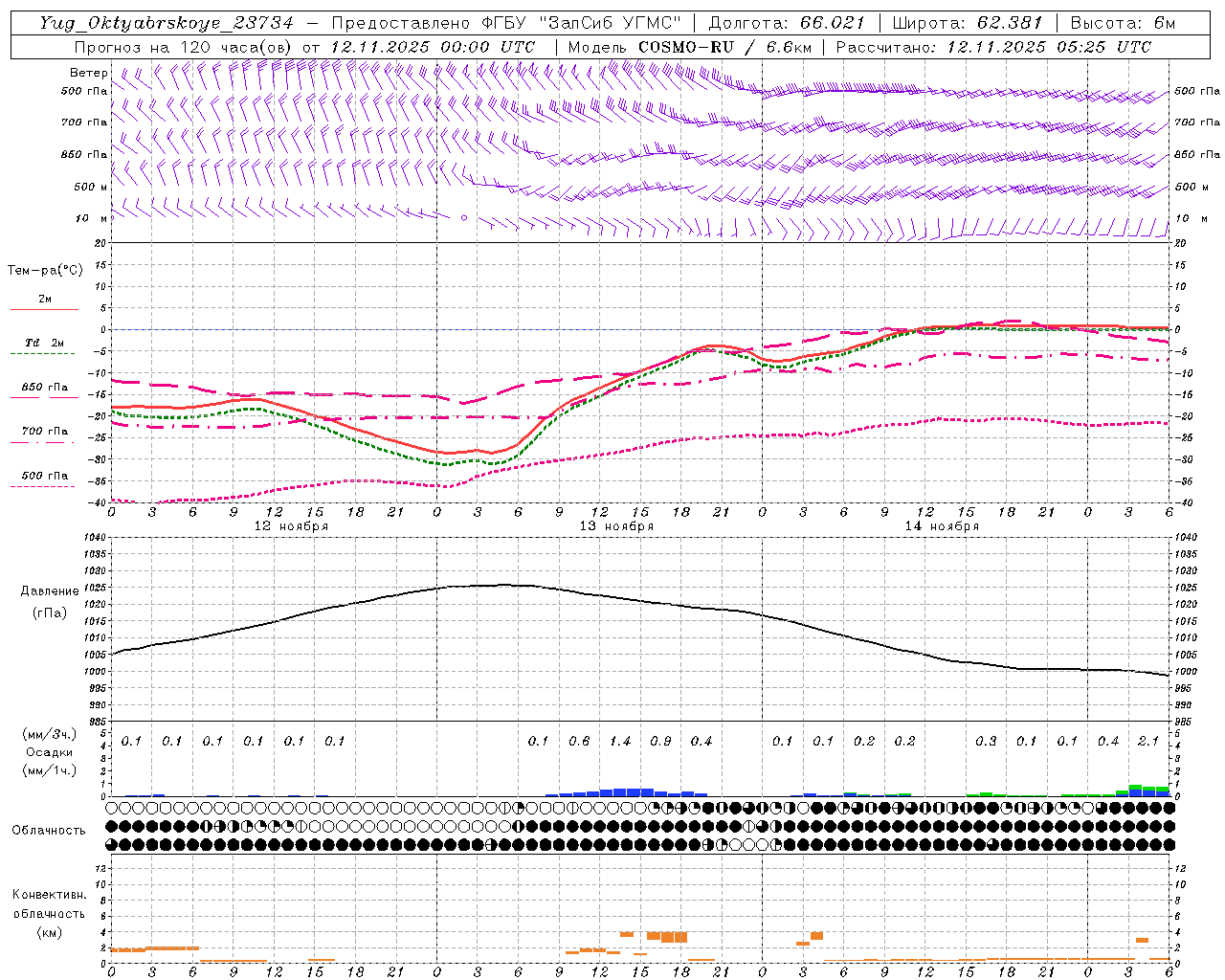The image size is (1225, 980).
Task: Click the 12 ноября date marker
Action: 291,525
